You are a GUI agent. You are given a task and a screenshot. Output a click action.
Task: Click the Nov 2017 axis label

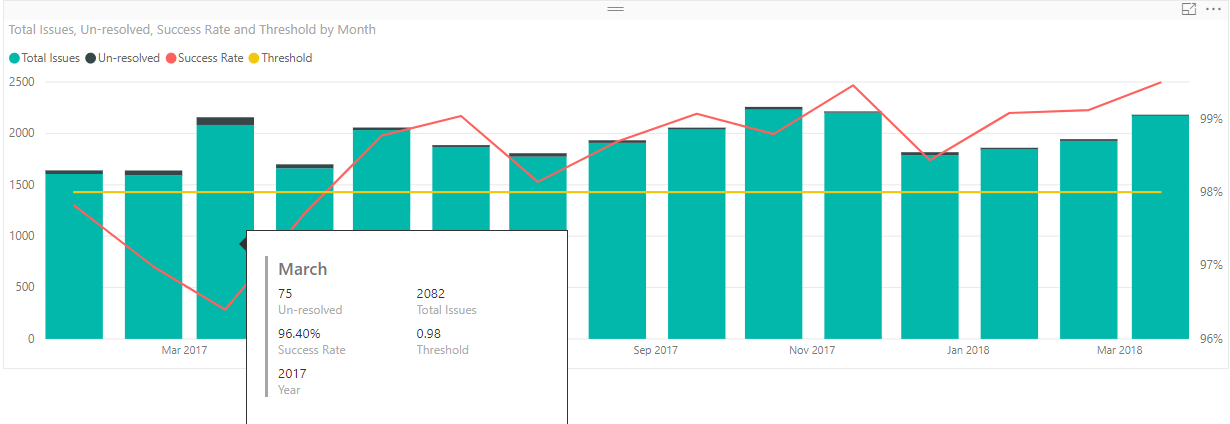tap(812, 350)
